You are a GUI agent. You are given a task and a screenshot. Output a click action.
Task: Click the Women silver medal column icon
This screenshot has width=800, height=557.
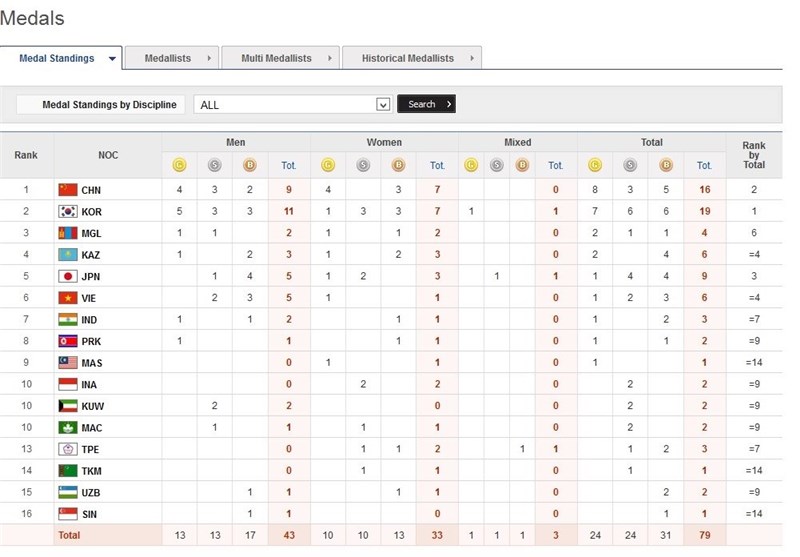click(362, 165)
